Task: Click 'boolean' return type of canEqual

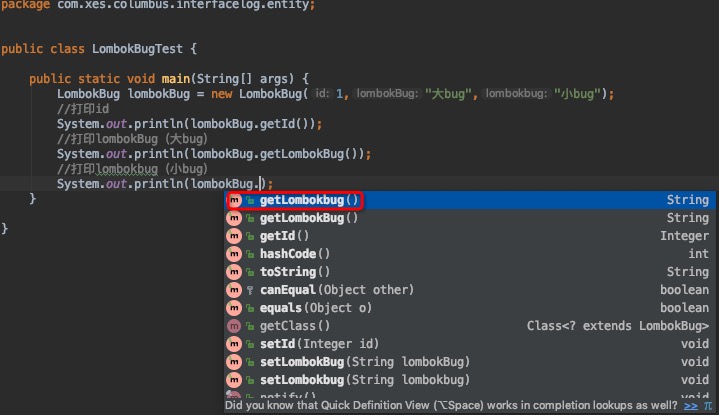Action: coord(684,290)
